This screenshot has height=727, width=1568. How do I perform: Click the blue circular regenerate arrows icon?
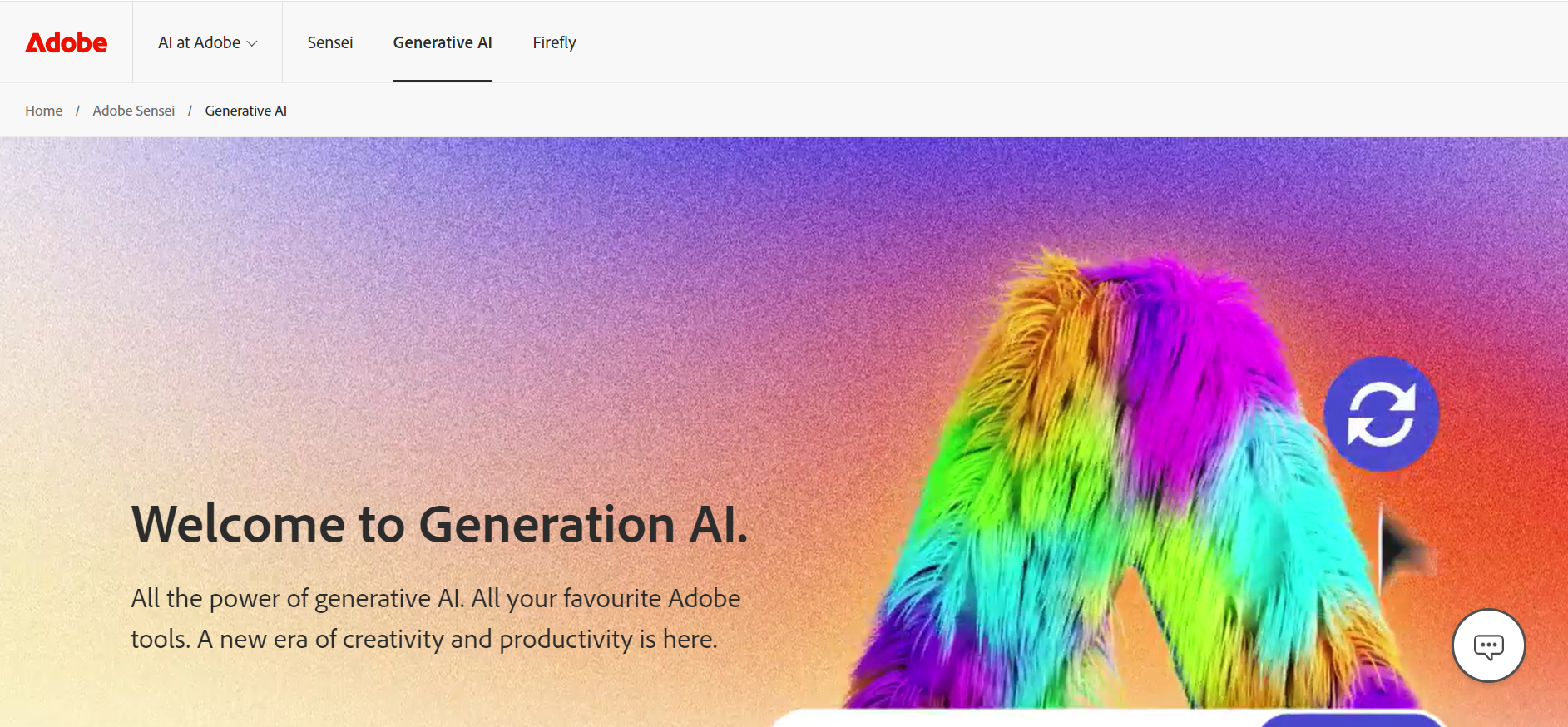point(1381,414)
